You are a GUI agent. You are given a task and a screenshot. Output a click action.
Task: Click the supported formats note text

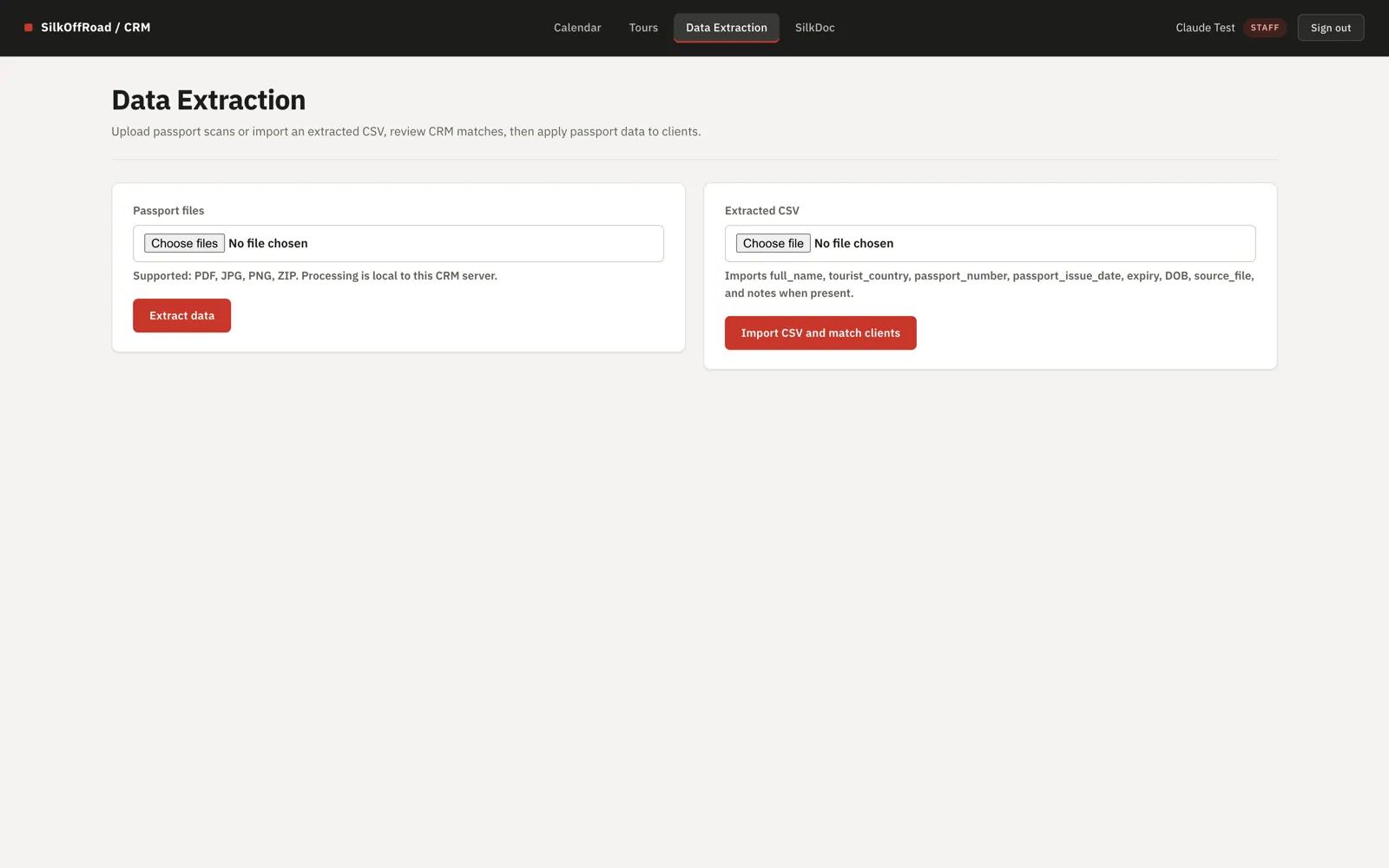point(315,276)
